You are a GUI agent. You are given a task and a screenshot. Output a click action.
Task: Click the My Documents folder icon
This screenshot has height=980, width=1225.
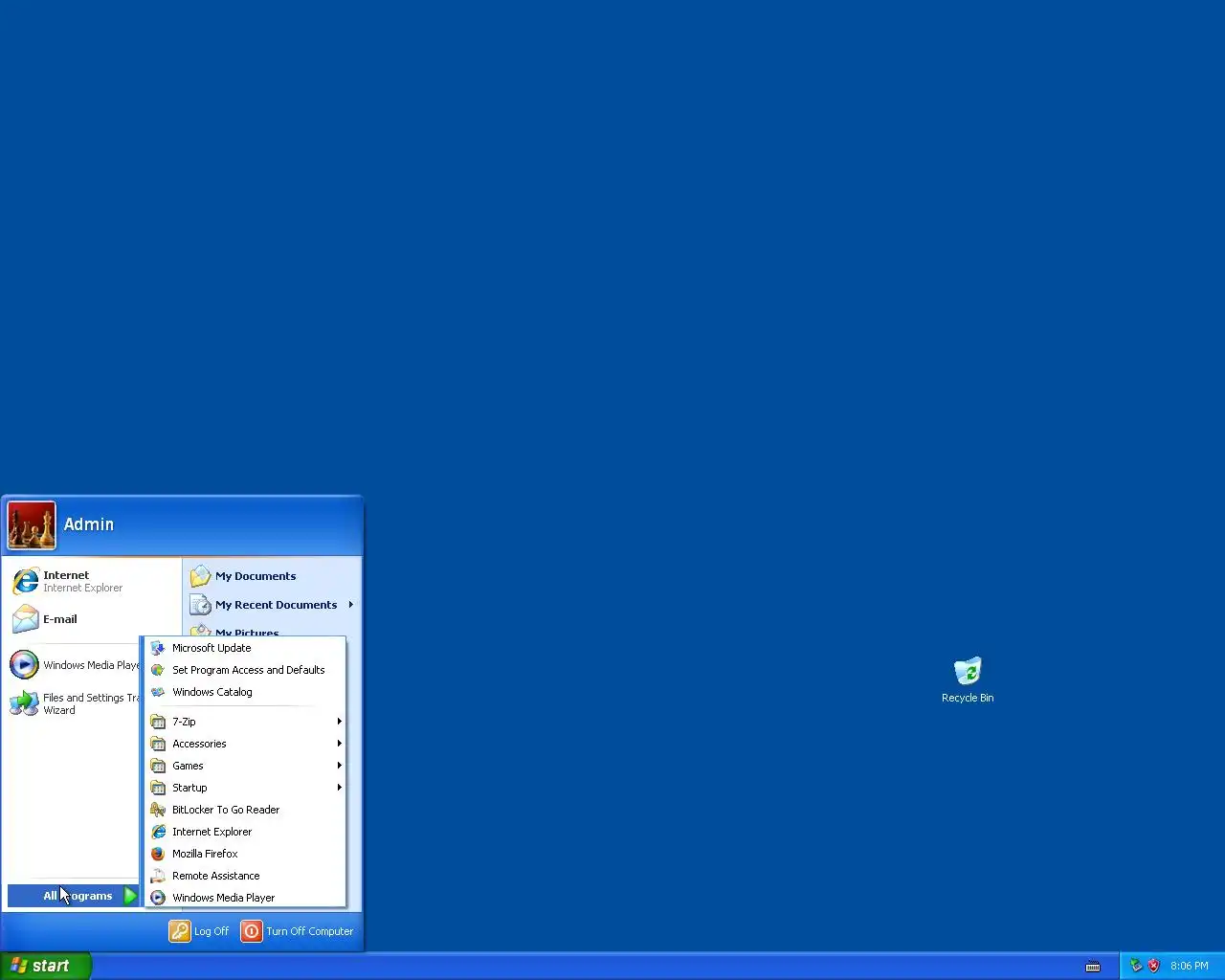pyautogui.click(x=200, y=576)
